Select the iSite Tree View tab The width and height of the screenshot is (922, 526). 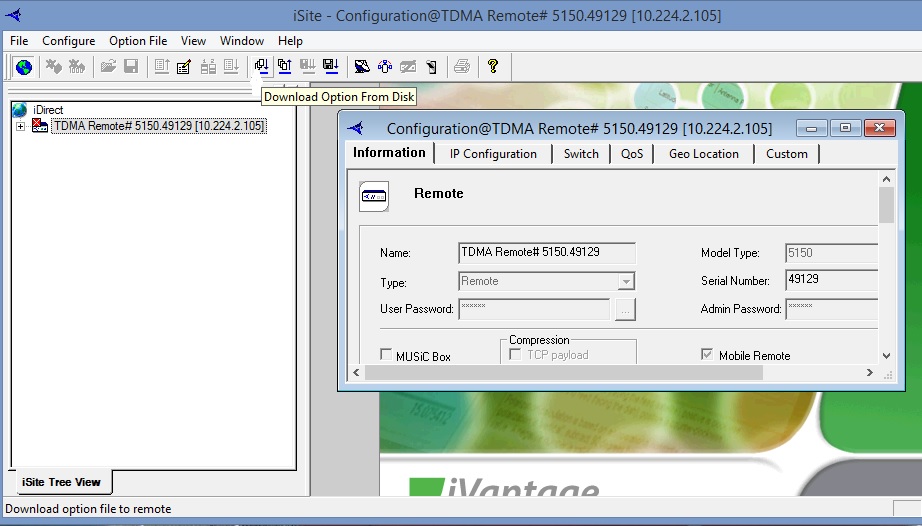[x=61, y=483]
